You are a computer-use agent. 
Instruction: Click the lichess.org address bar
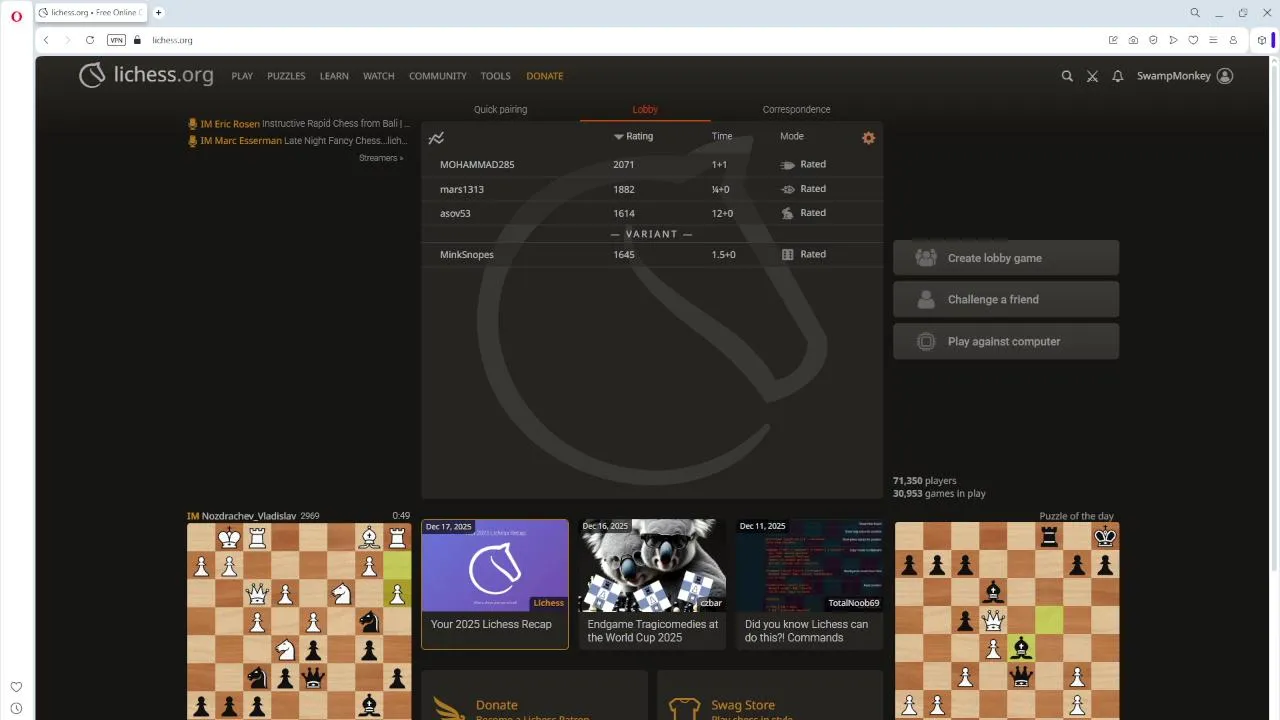tap(172, 40)
